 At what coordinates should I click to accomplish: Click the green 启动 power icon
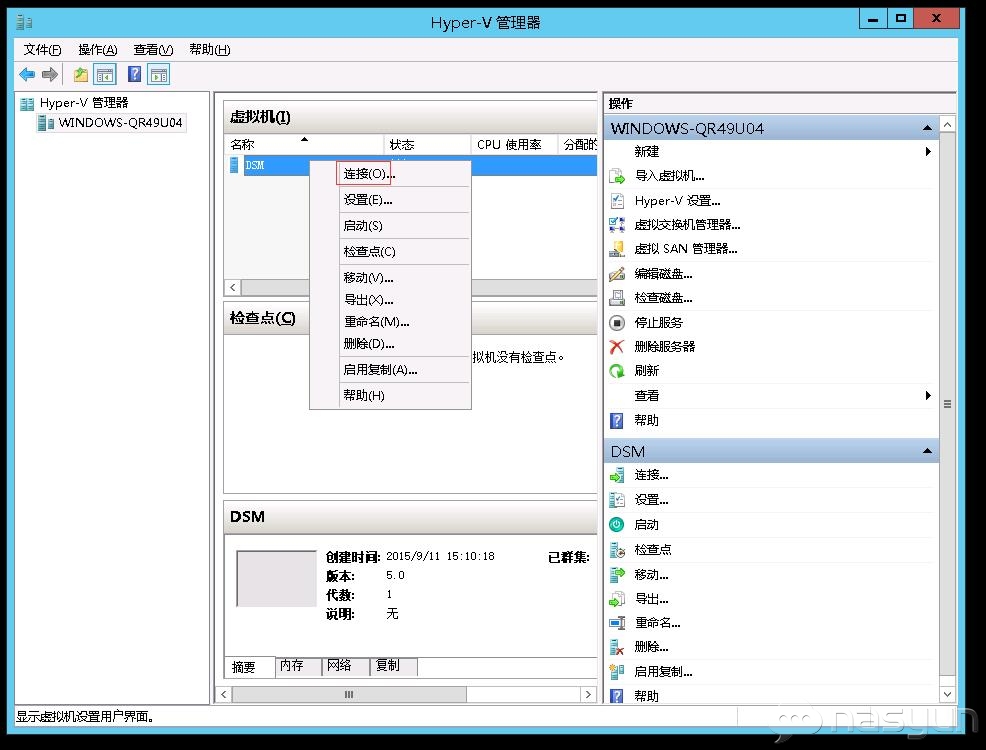(x=617, y=524)
